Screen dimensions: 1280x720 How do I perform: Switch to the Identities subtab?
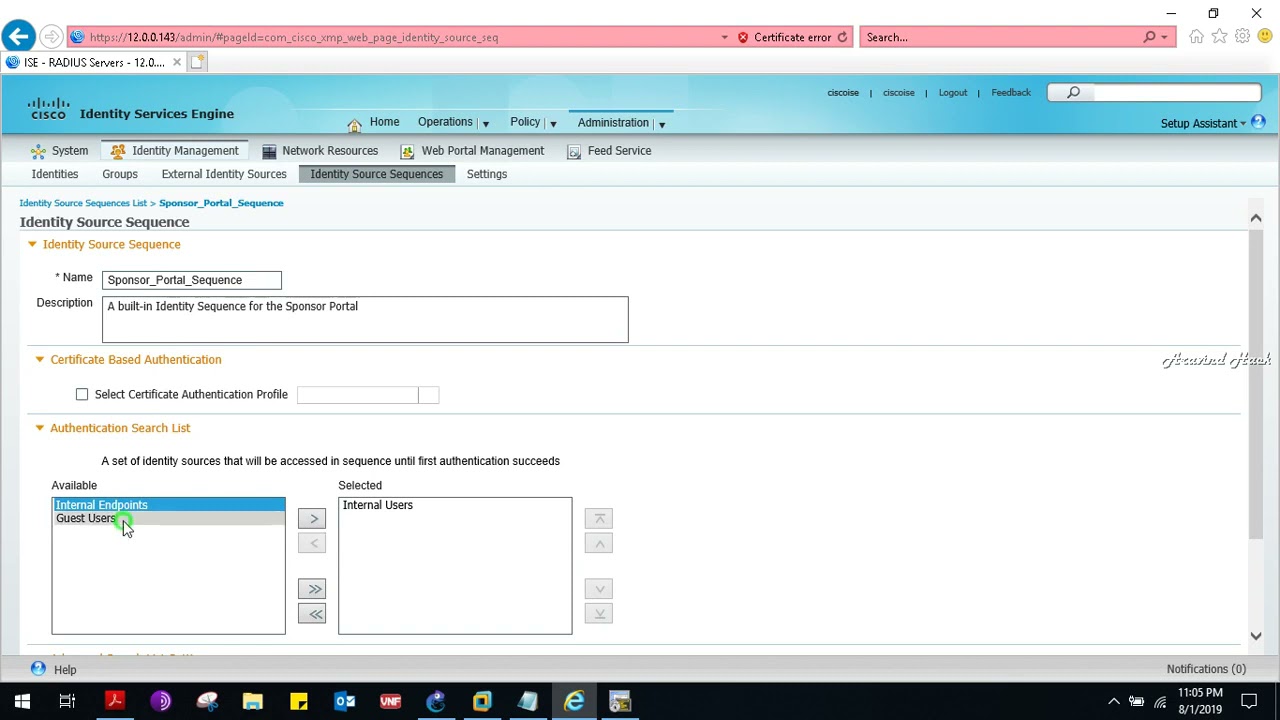(x=54, y=174)
